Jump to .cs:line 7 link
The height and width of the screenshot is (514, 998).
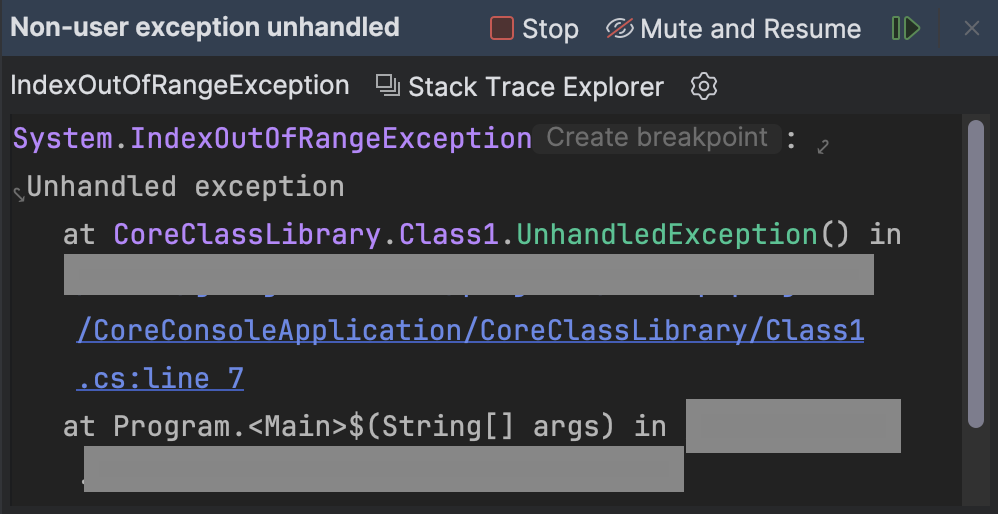160,378
